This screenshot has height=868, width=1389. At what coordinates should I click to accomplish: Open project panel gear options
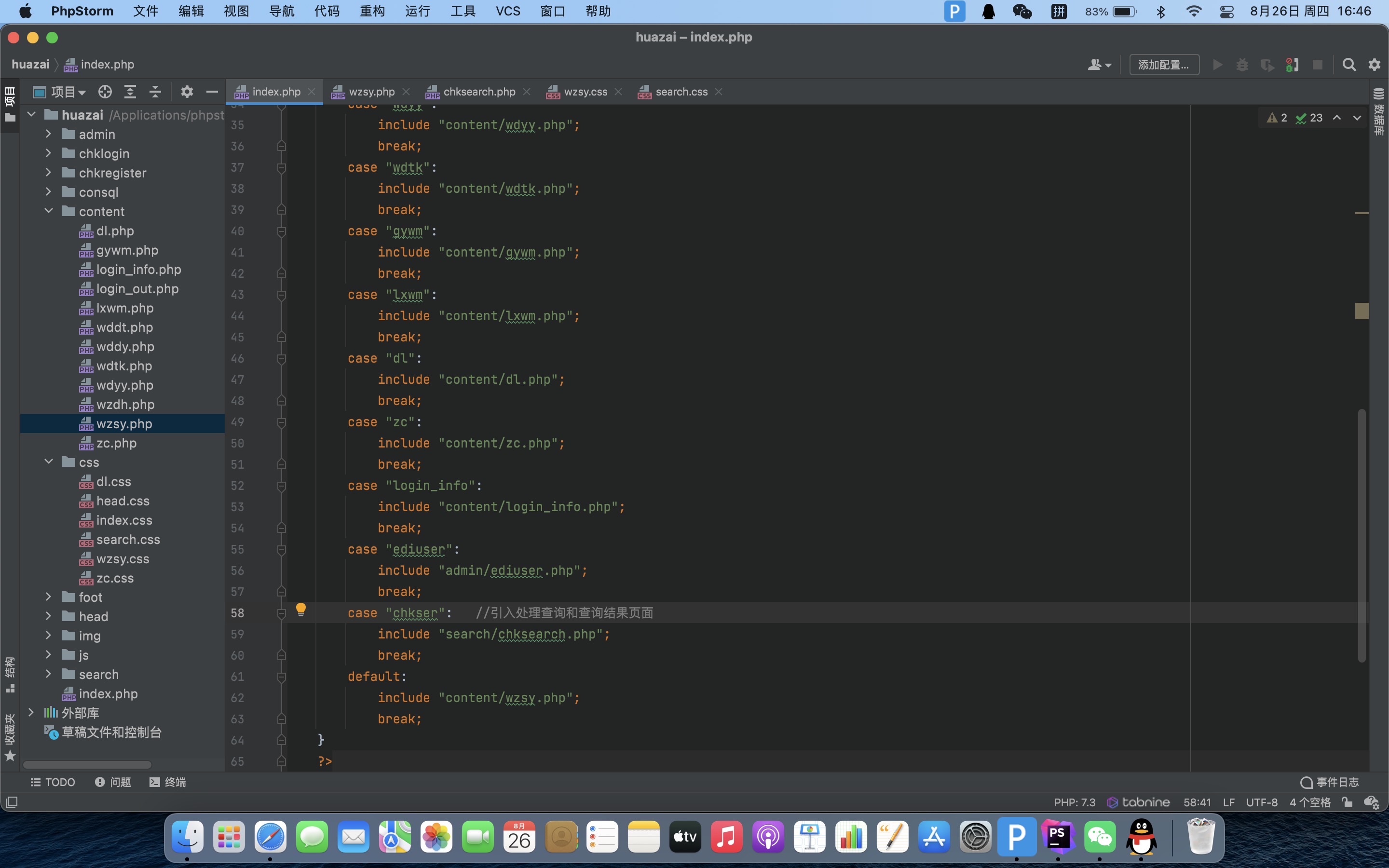coord(187,92)
